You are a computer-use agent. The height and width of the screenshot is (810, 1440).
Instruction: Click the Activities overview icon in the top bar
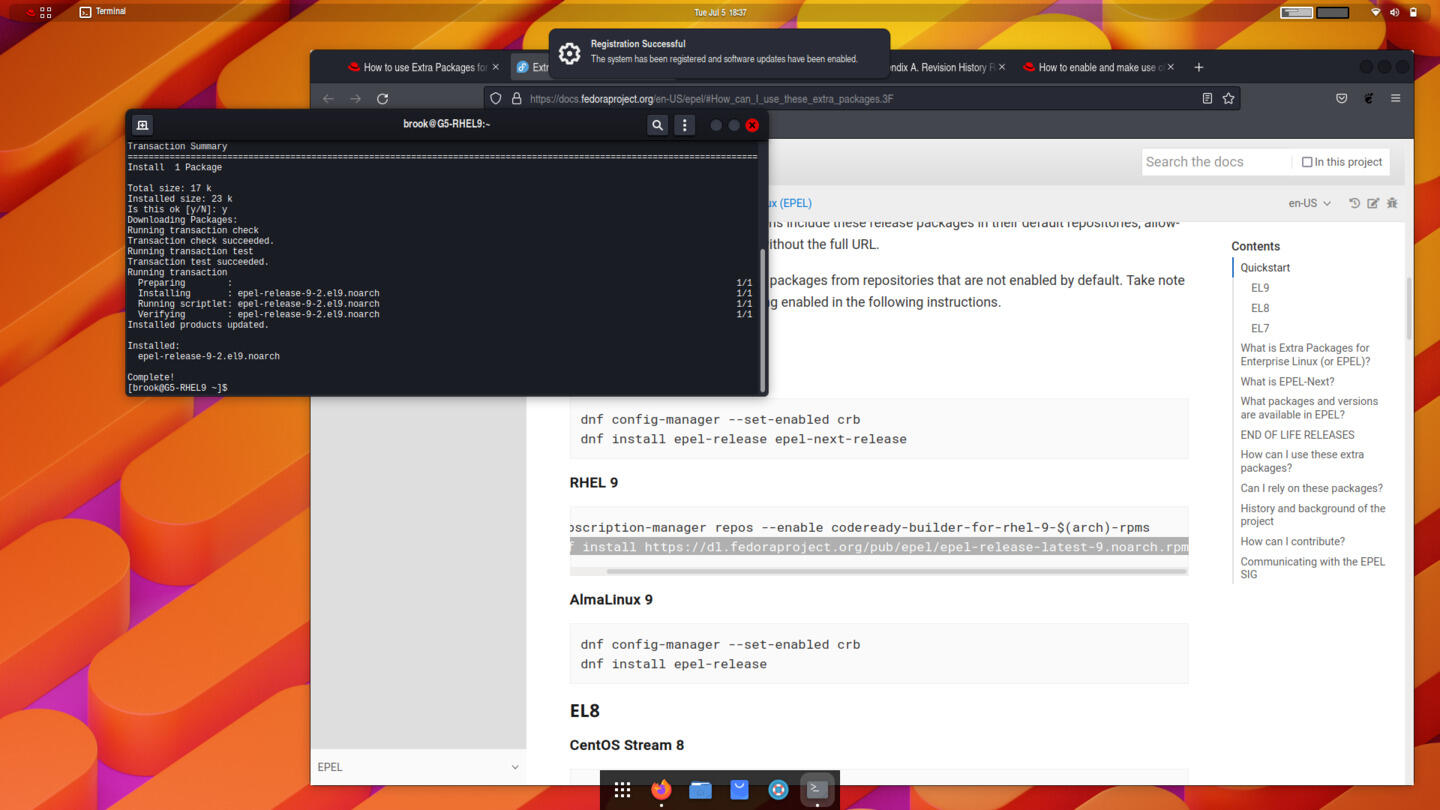click(x=45, y=12)
